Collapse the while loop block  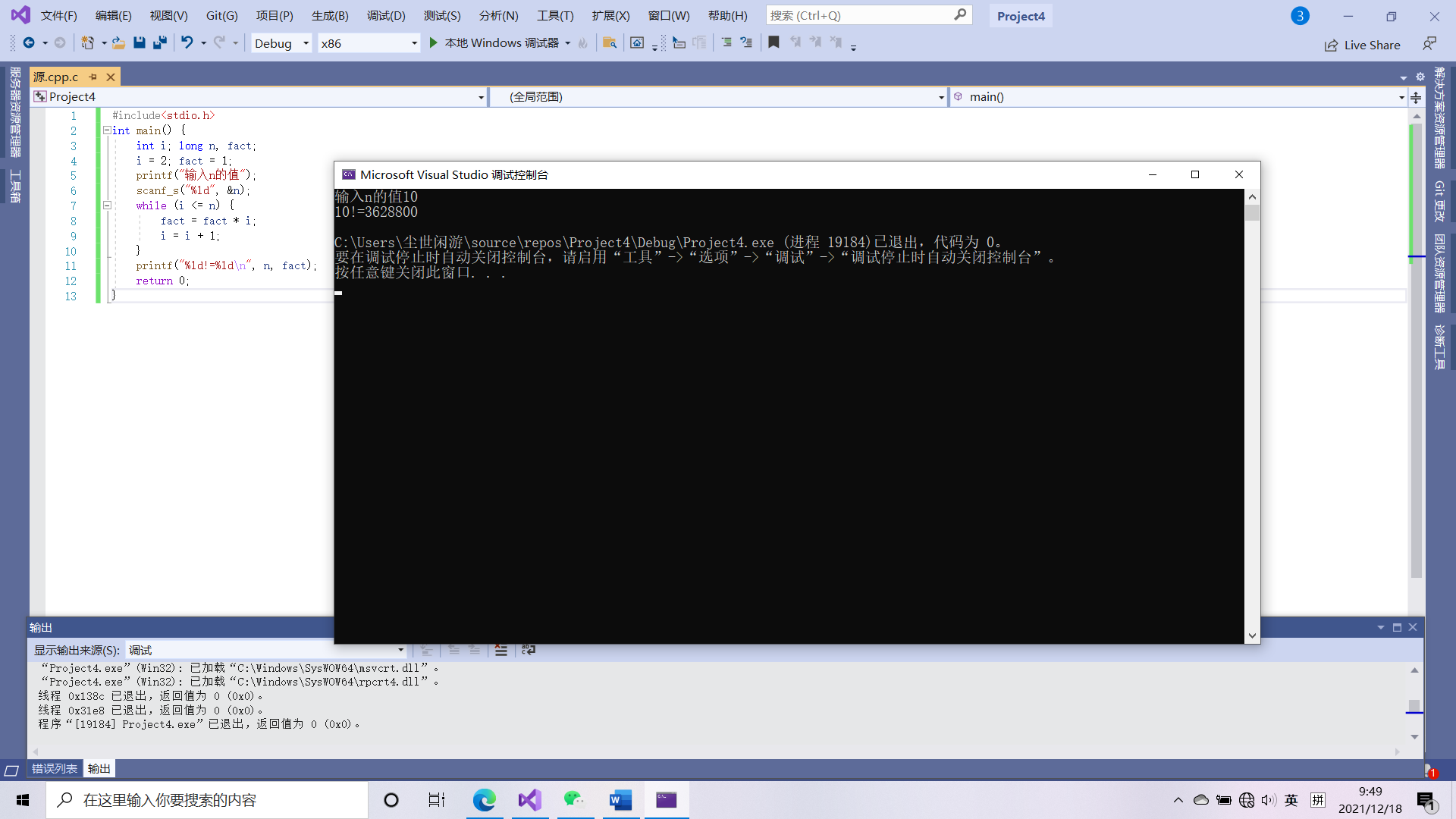click(x=107, y=206)
